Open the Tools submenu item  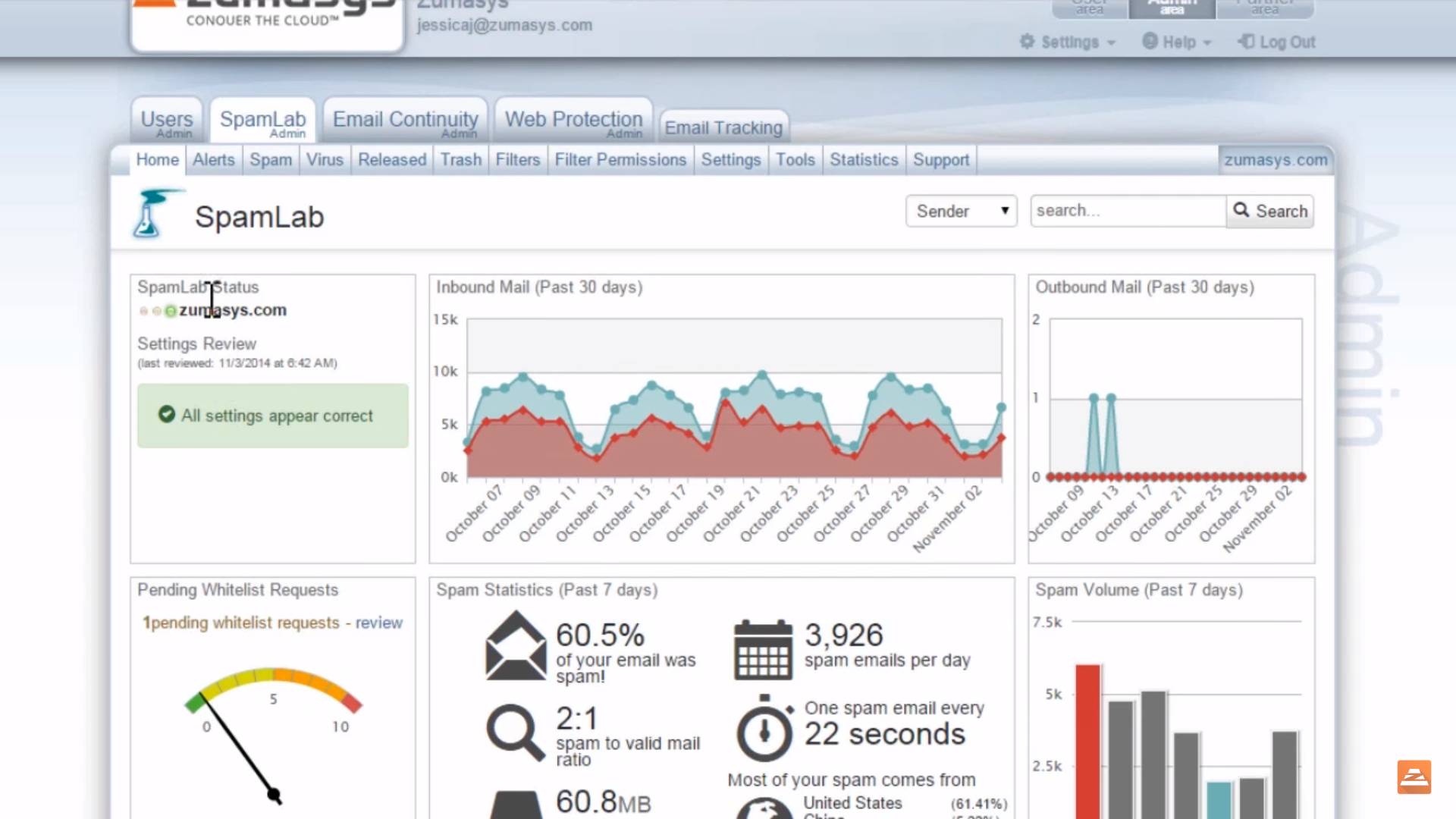(795, 160)
